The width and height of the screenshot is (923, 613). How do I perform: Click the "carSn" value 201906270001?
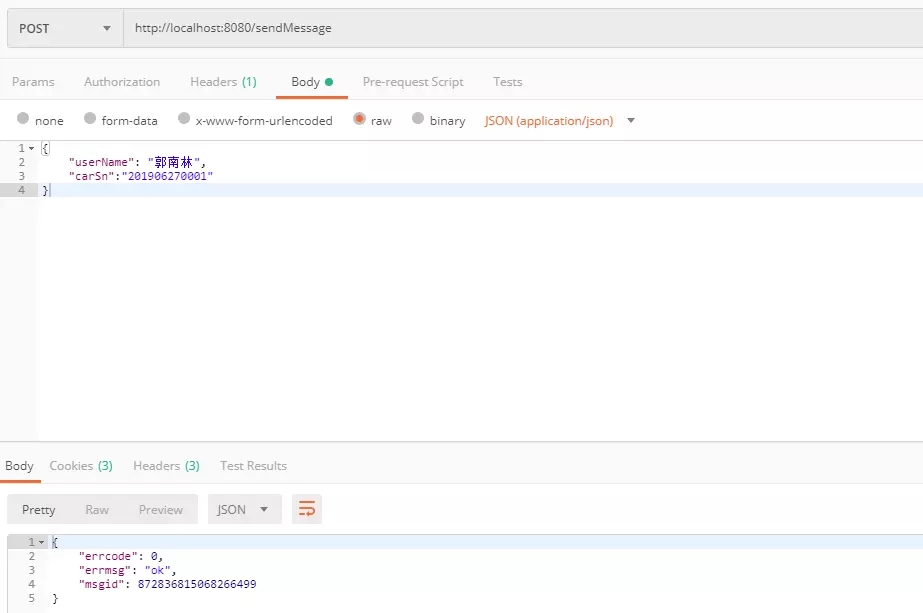167,176
